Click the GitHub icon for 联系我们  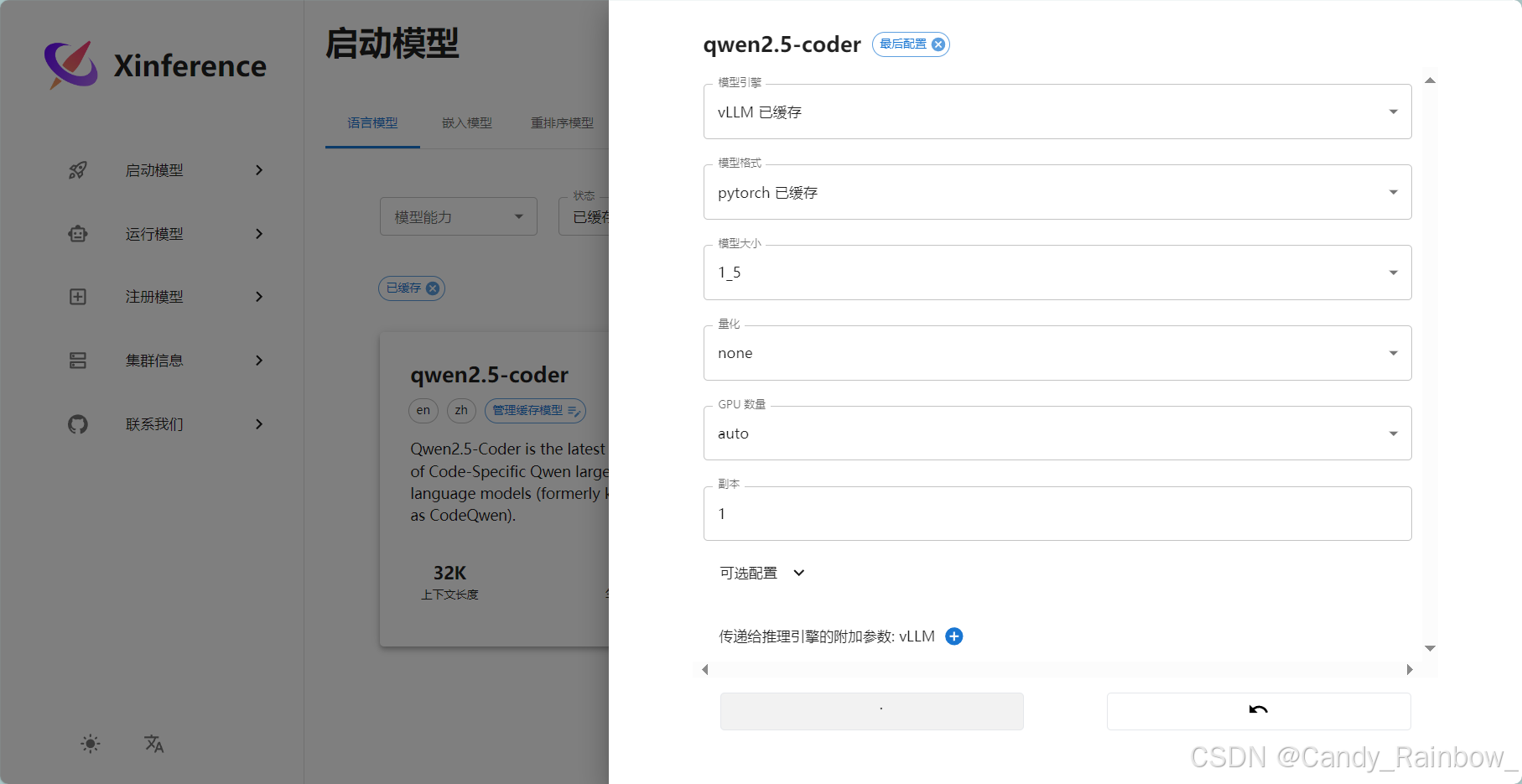point(78,424)
